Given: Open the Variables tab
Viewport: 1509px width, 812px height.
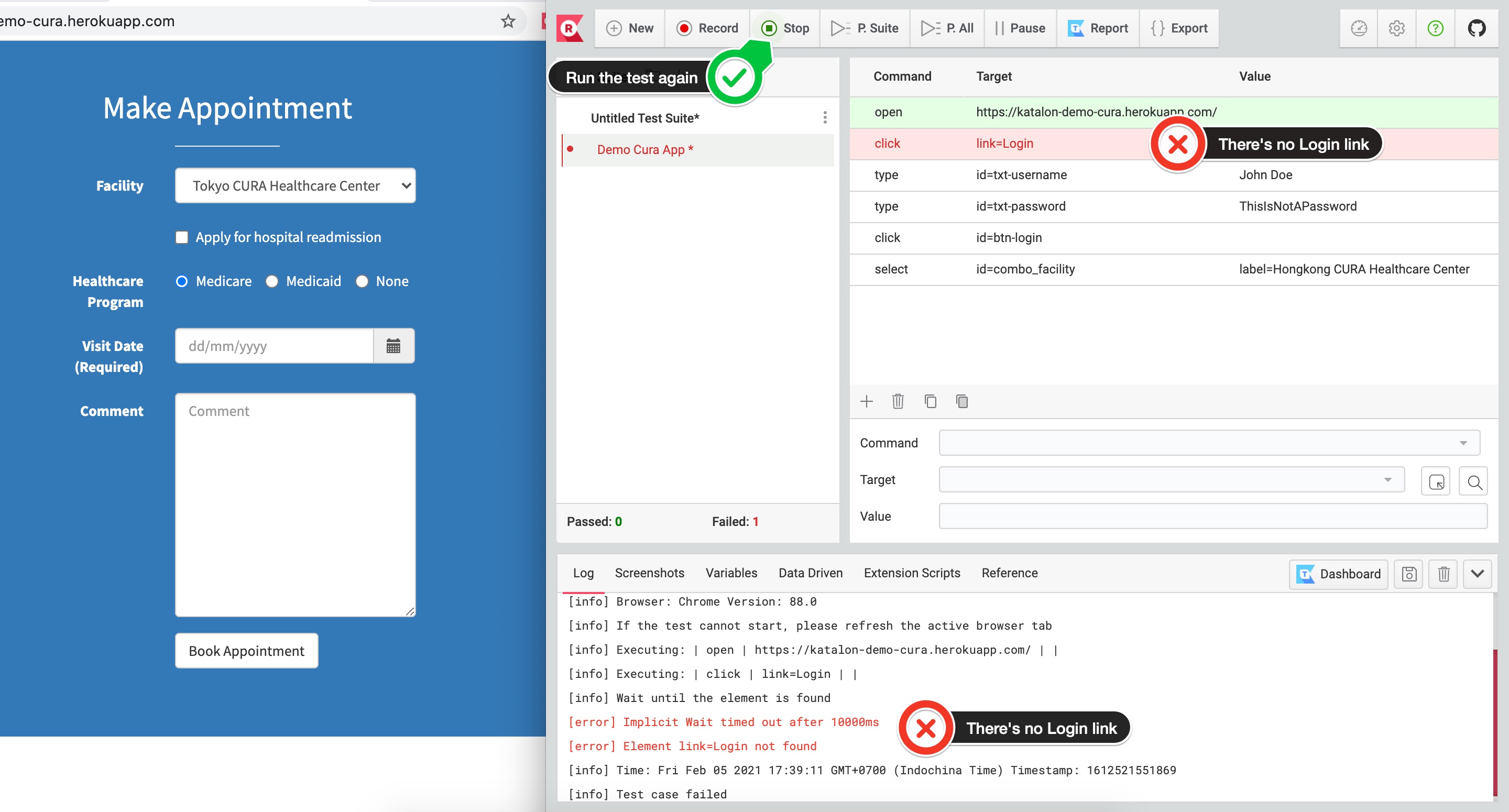Looking at the screenshot, I should pyautogui.click(x=730, y=573).
